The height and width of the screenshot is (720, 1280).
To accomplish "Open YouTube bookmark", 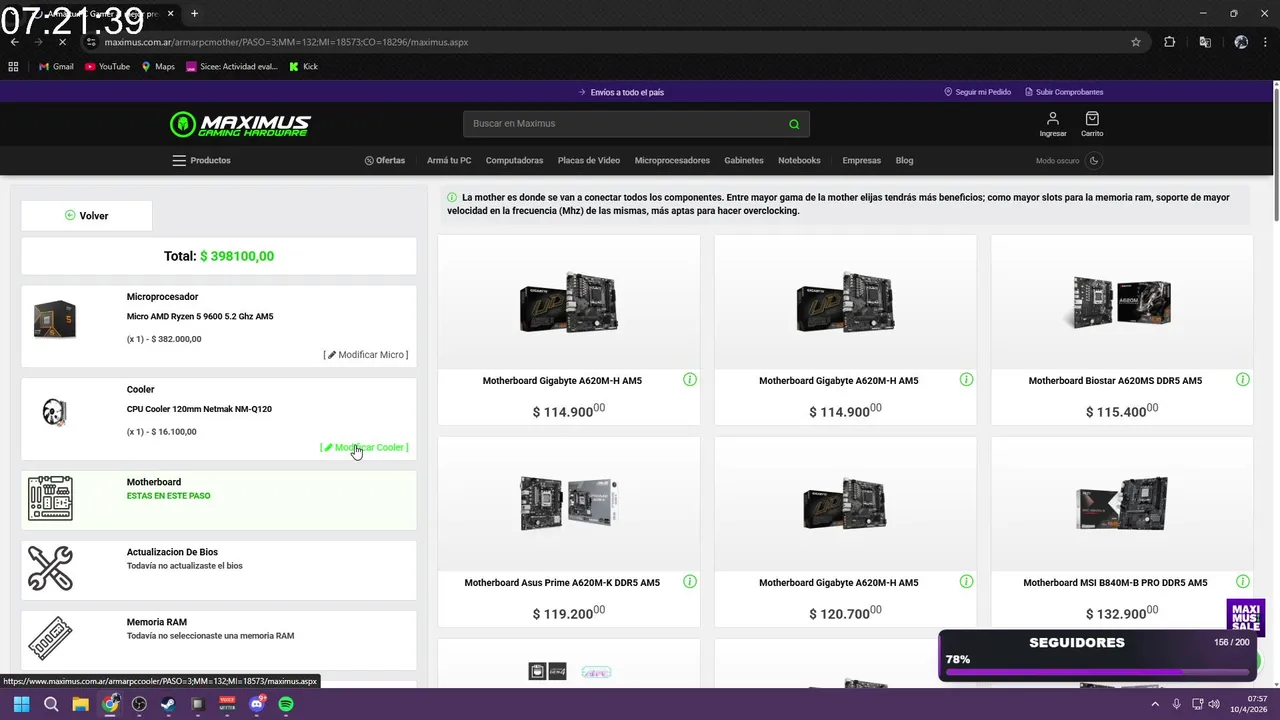I will coord(107,67).
